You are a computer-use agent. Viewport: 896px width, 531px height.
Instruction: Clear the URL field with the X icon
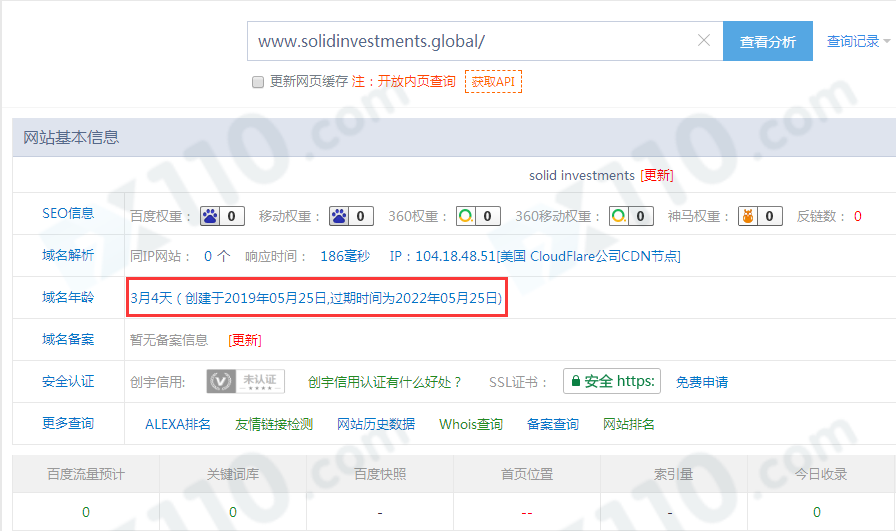tap(703, 41)
